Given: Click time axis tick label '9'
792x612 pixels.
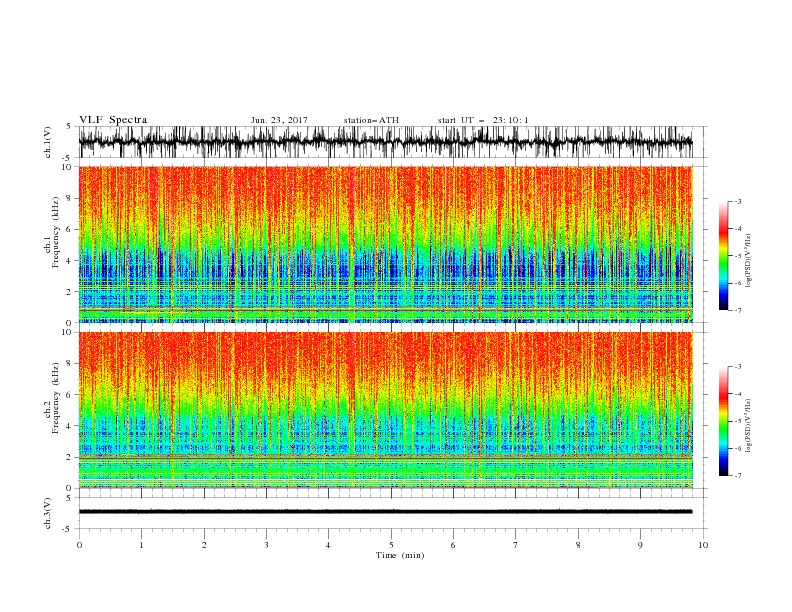Looking at the screenshot, I should point(640,545).
